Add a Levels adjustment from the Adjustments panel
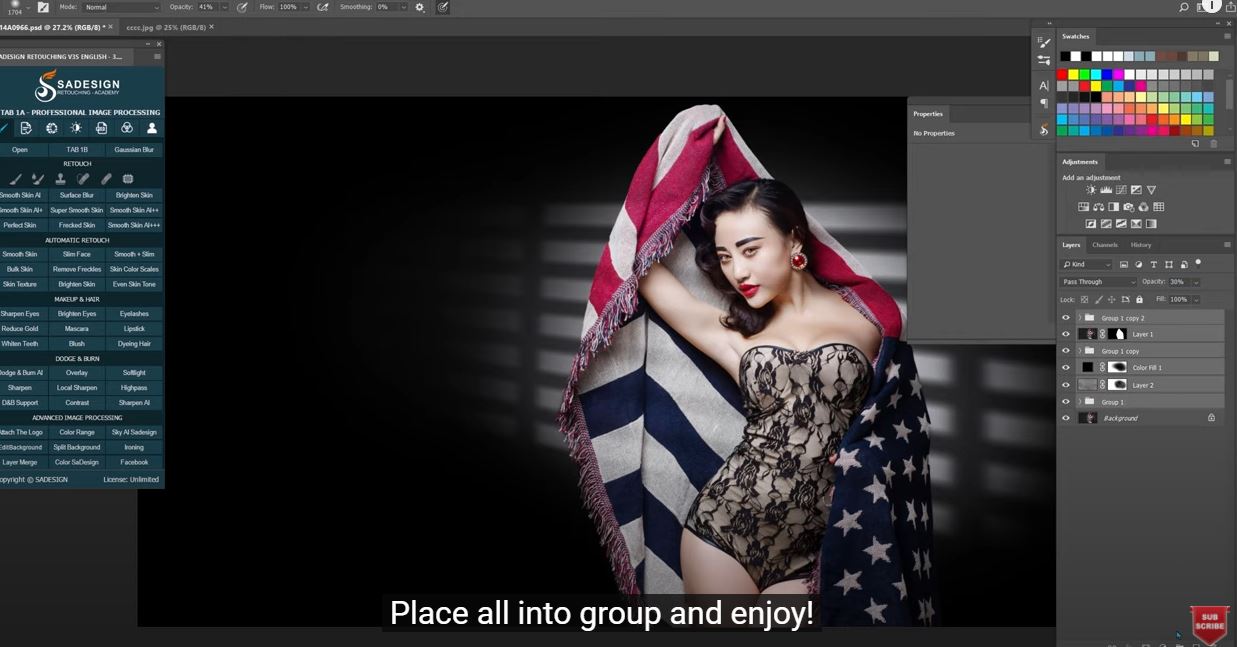 pos(1106,190)
